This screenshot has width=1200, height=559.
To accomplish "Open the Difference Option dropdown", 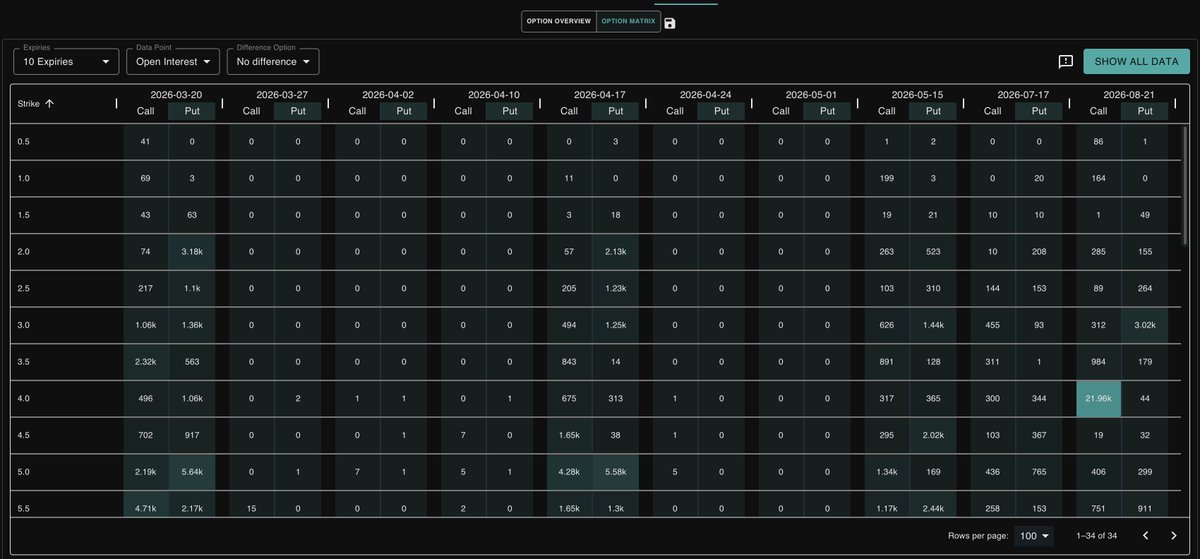I will (x=273, y=61).
